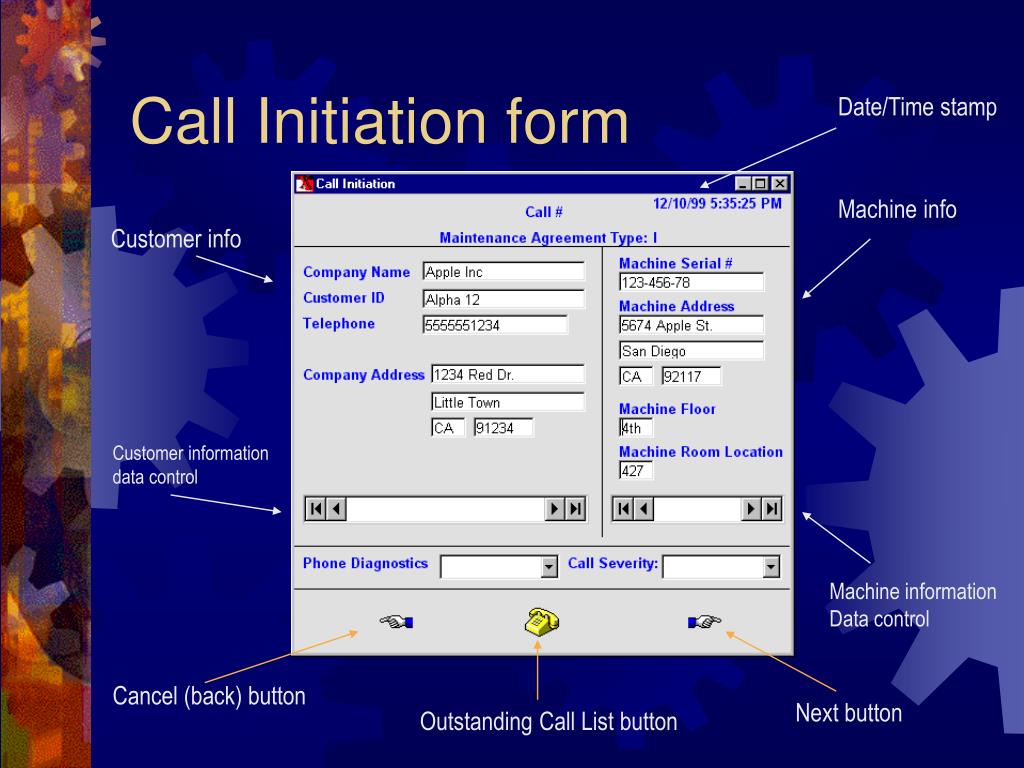
Task: Expand the Call Severity dropdown arrow
Action: tap(771, 567)
